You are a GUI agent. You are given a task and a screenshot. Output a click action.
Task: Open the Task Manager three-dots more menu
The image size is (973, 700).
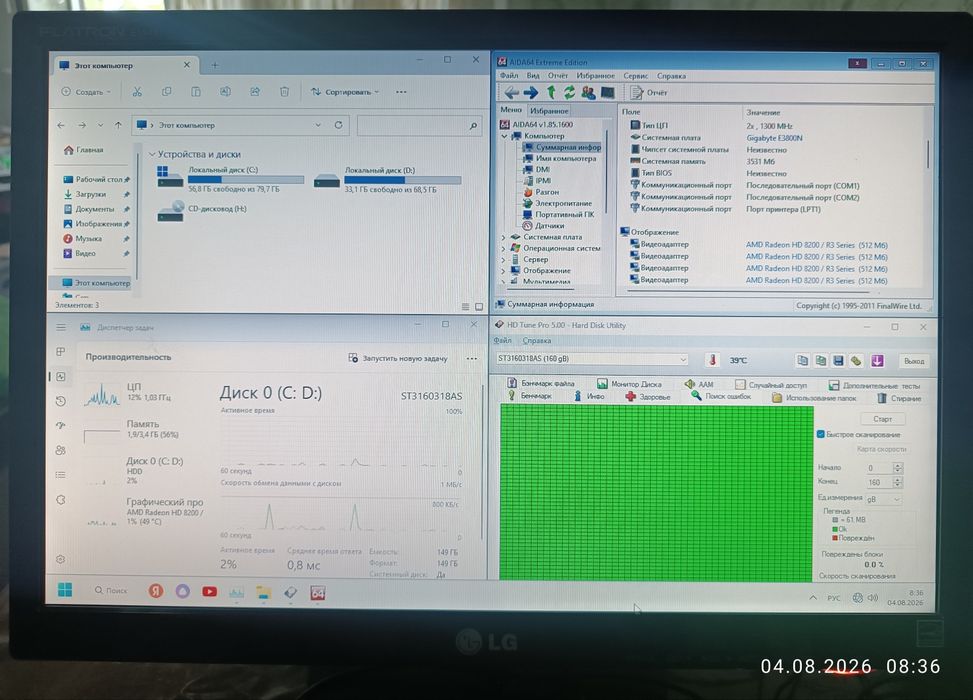(x=472, y=358)
